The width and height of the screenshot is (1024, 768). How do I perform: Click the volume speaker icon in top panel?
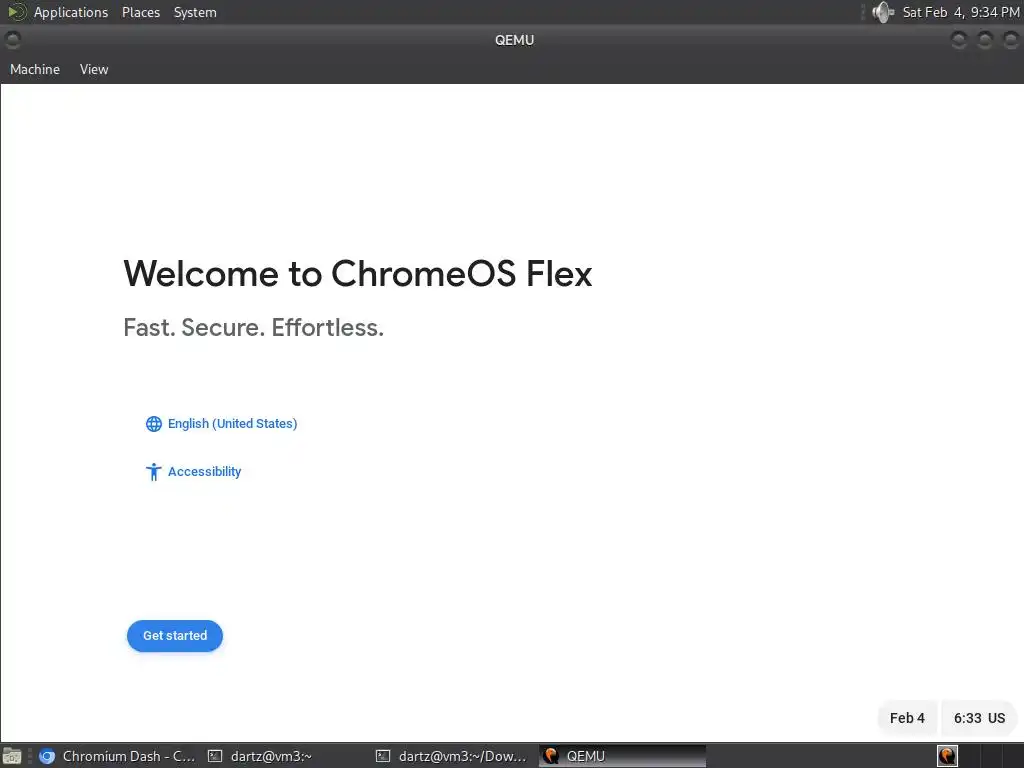click(882, 12)
